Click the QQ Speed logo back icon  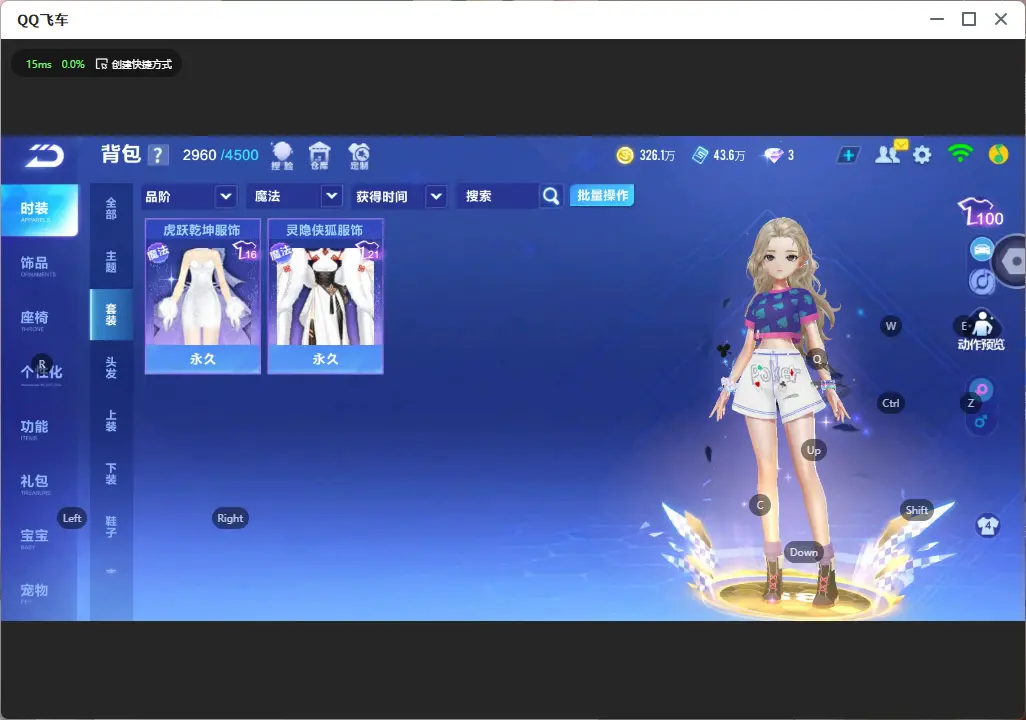(x=44, y=156)
